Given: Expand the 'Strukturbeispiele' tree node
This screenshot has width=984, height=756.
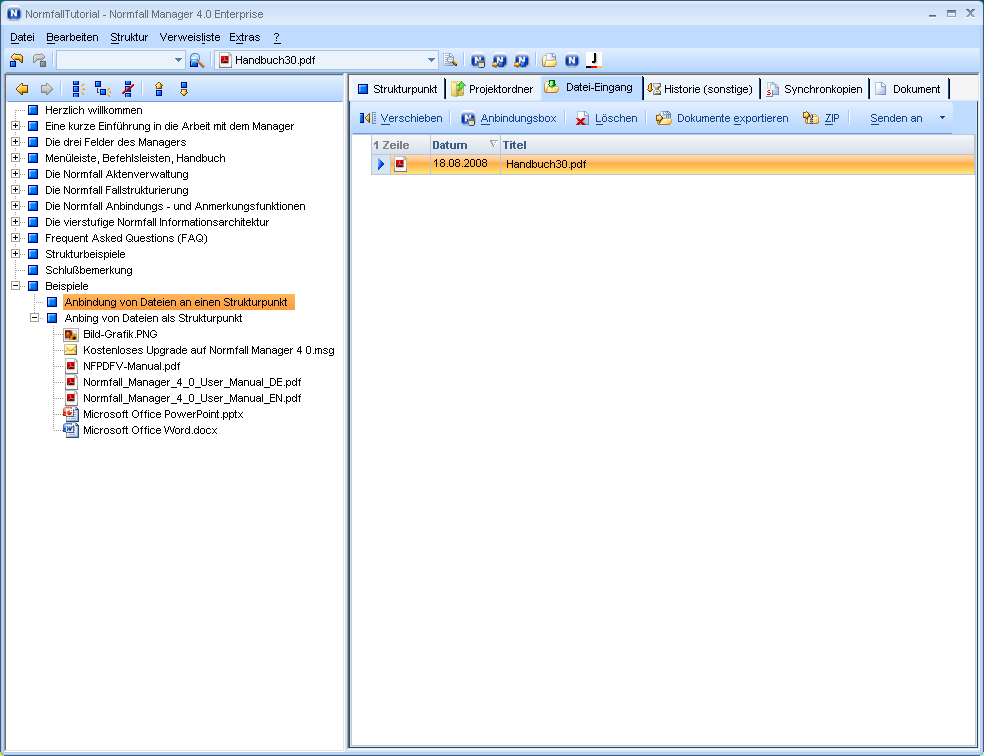Looking at the screenshot, I should point(15,254).
